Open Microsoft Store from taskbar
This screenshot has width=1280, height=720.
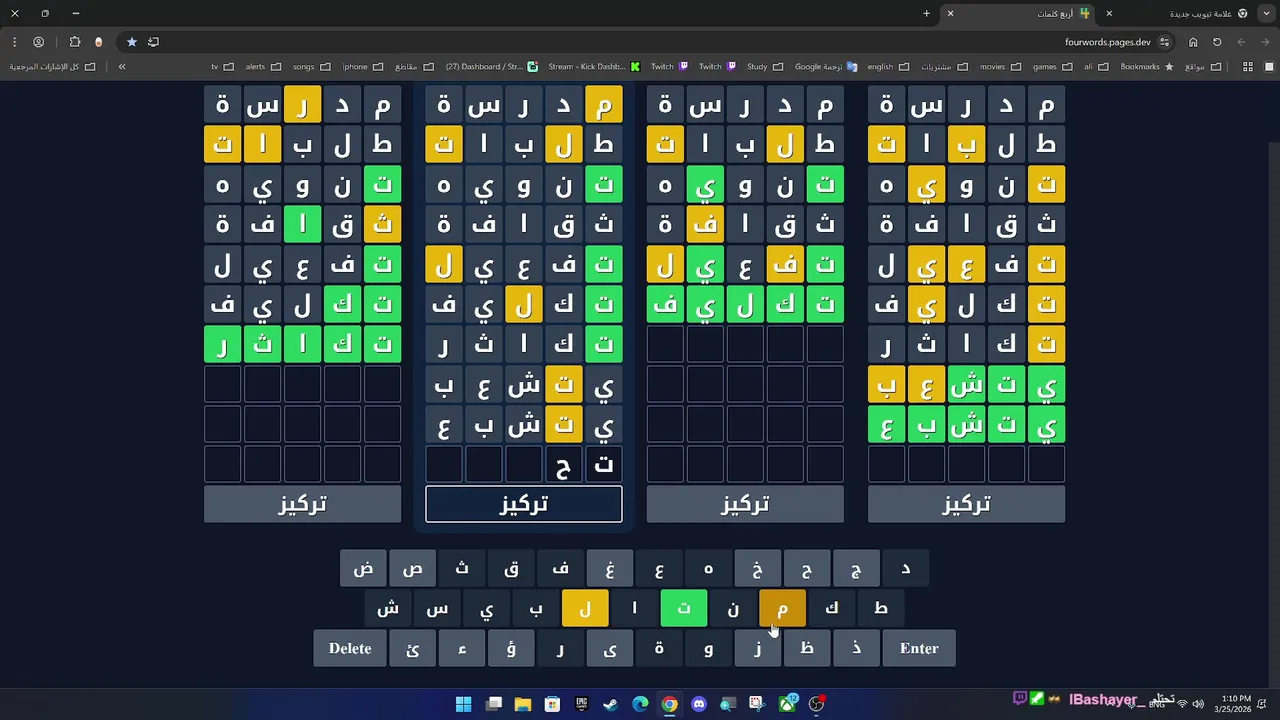click(x=552, y=704)
